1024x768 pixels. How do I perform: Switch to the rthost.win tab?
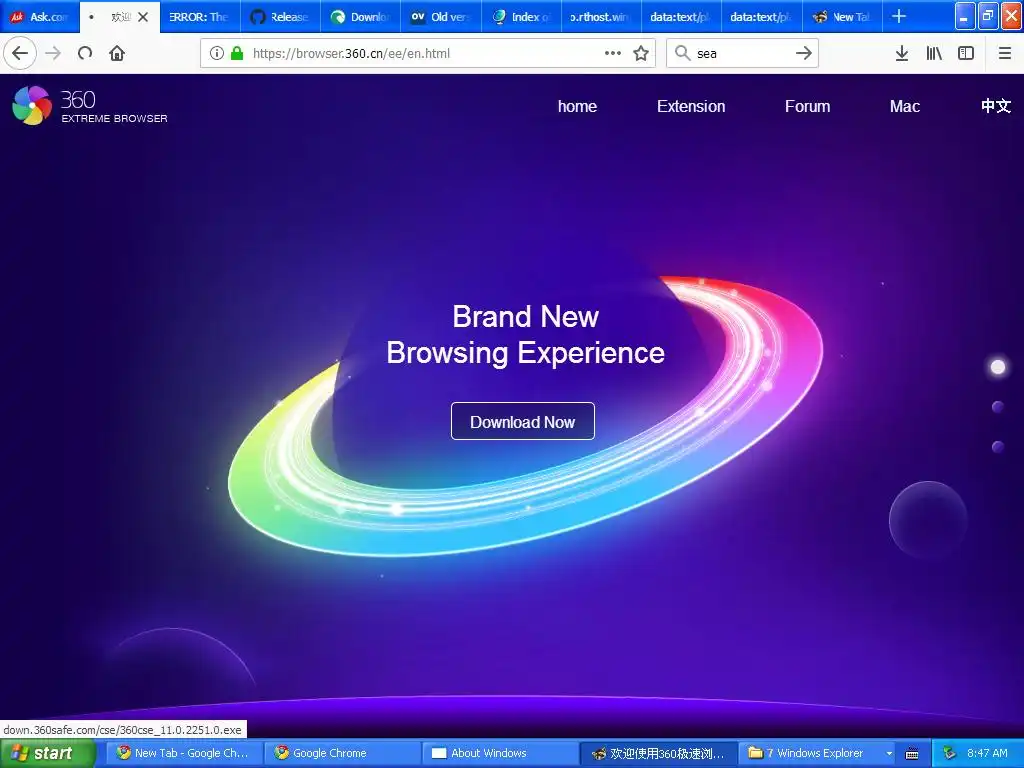[x=601, y=17]
